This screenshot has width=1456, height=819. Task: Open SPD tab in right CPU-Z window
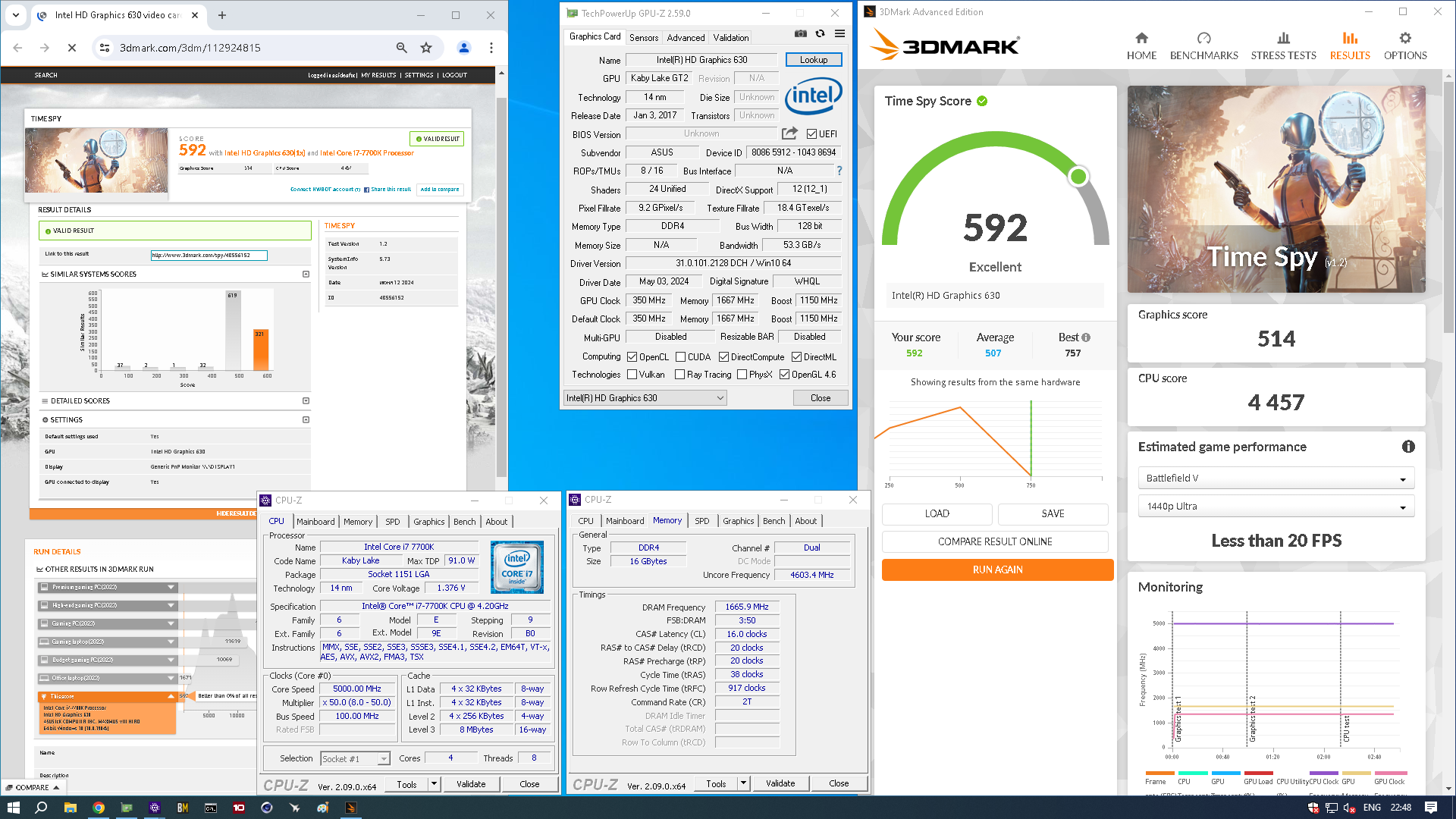click(702, 521)
